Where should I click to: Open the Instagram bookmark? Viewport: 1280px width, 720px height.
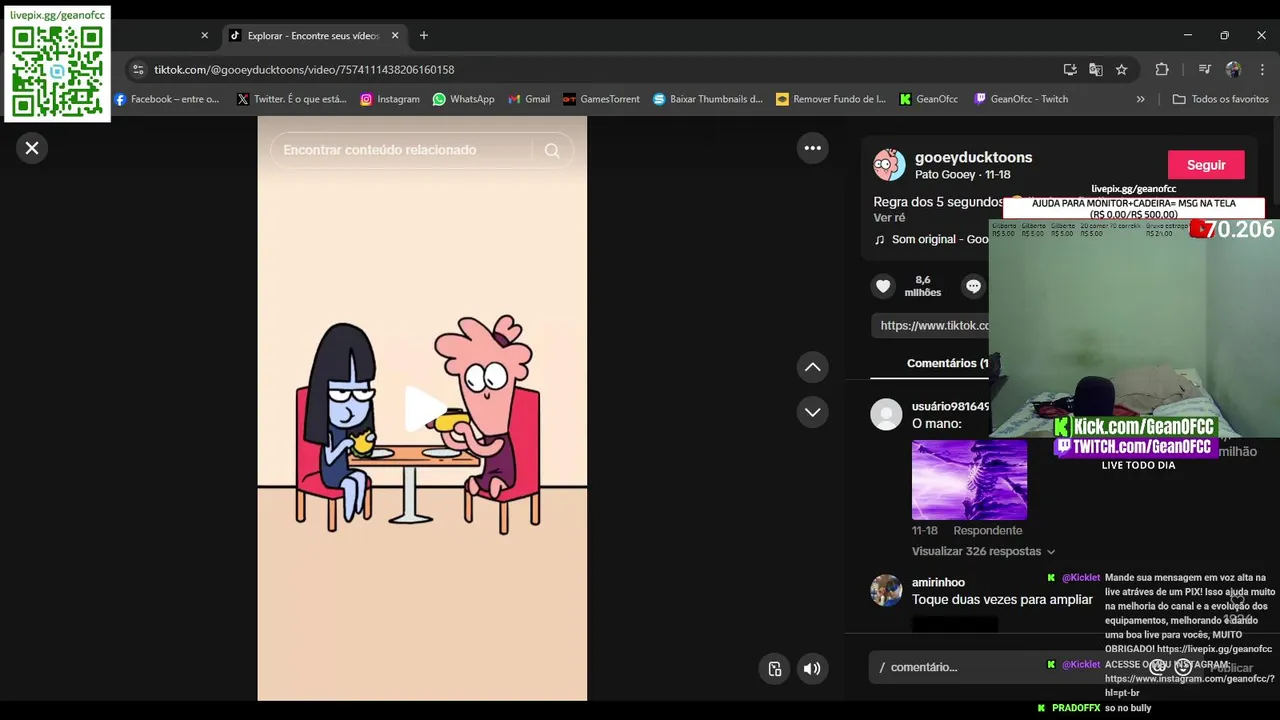click(390, 99)
